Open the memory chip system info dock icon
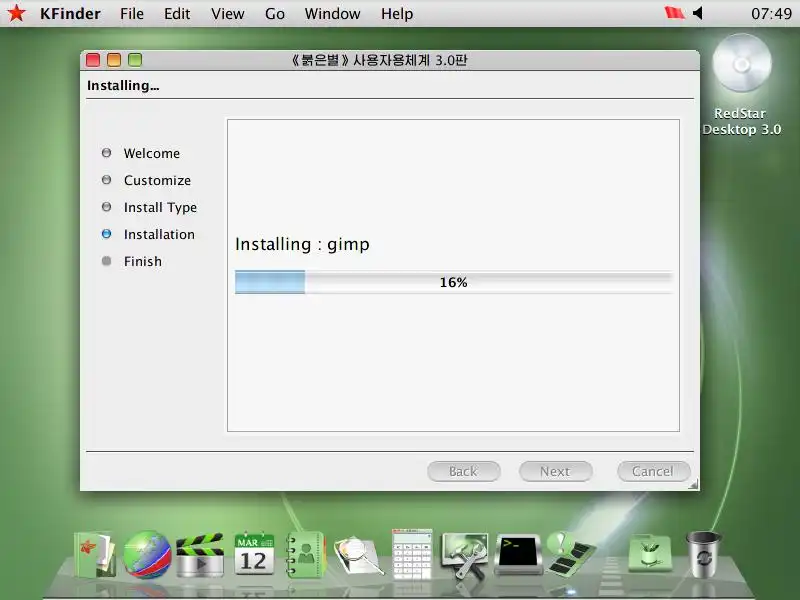Viewport: 800px width, 600px height. (571, 554)
